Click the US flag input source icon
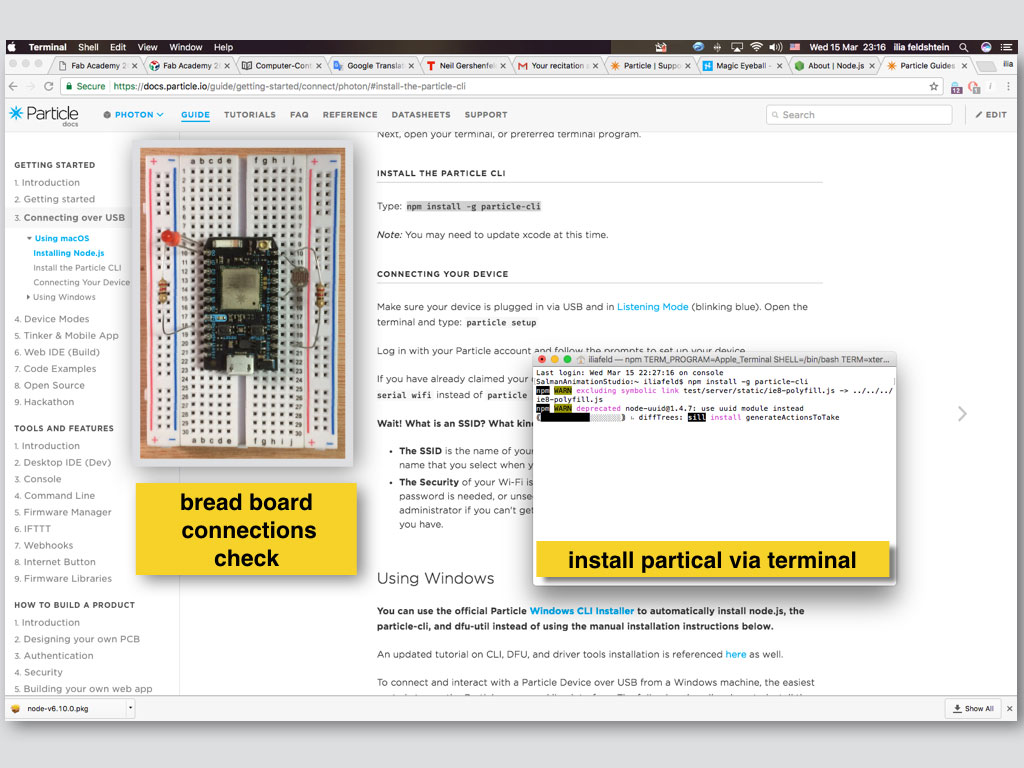The height and width of the screenshot is (768, 1024). [795, 47]
